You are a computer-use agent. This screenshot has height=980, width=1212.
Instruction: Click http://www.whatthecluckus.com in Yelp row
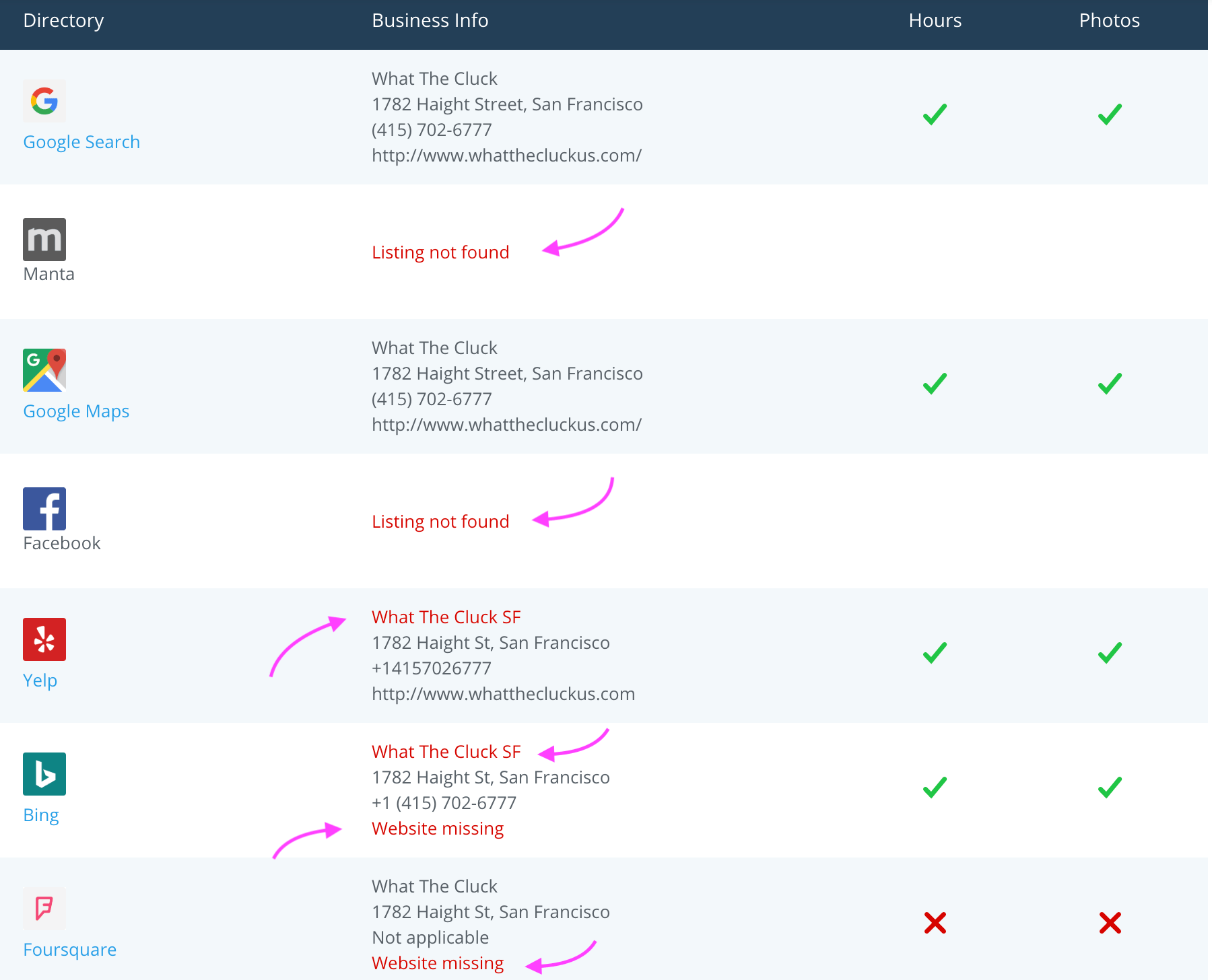tap(503, 694)
